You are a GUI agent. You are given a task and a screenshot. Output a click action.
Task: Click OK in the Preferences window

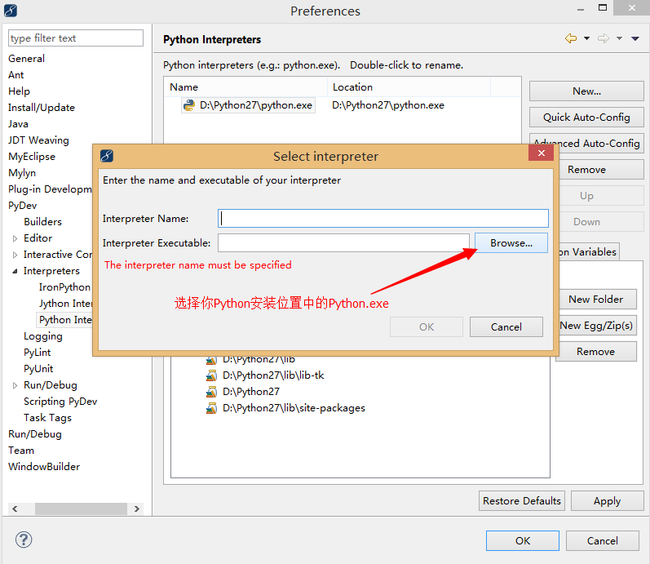[522, 541]
